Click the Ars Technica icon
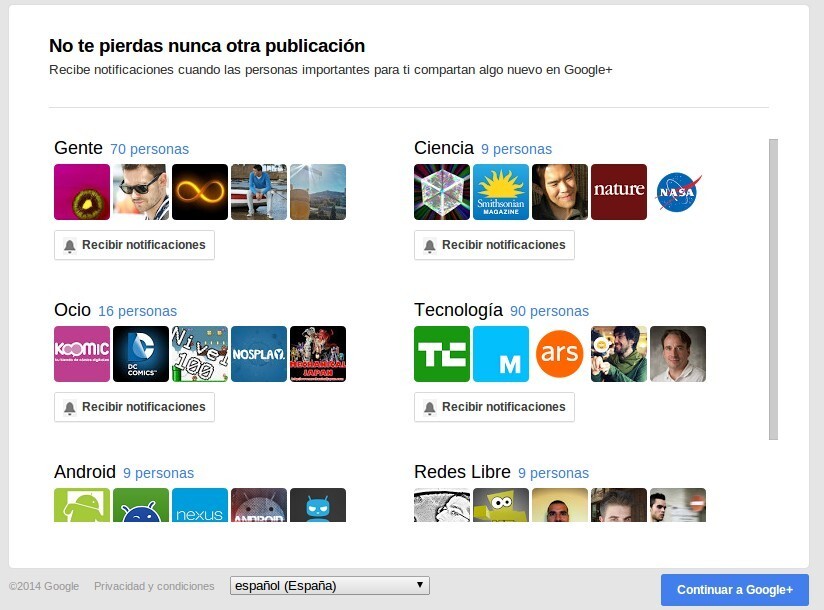This screenshot has height=610, width=824. (x=560, y=354)
